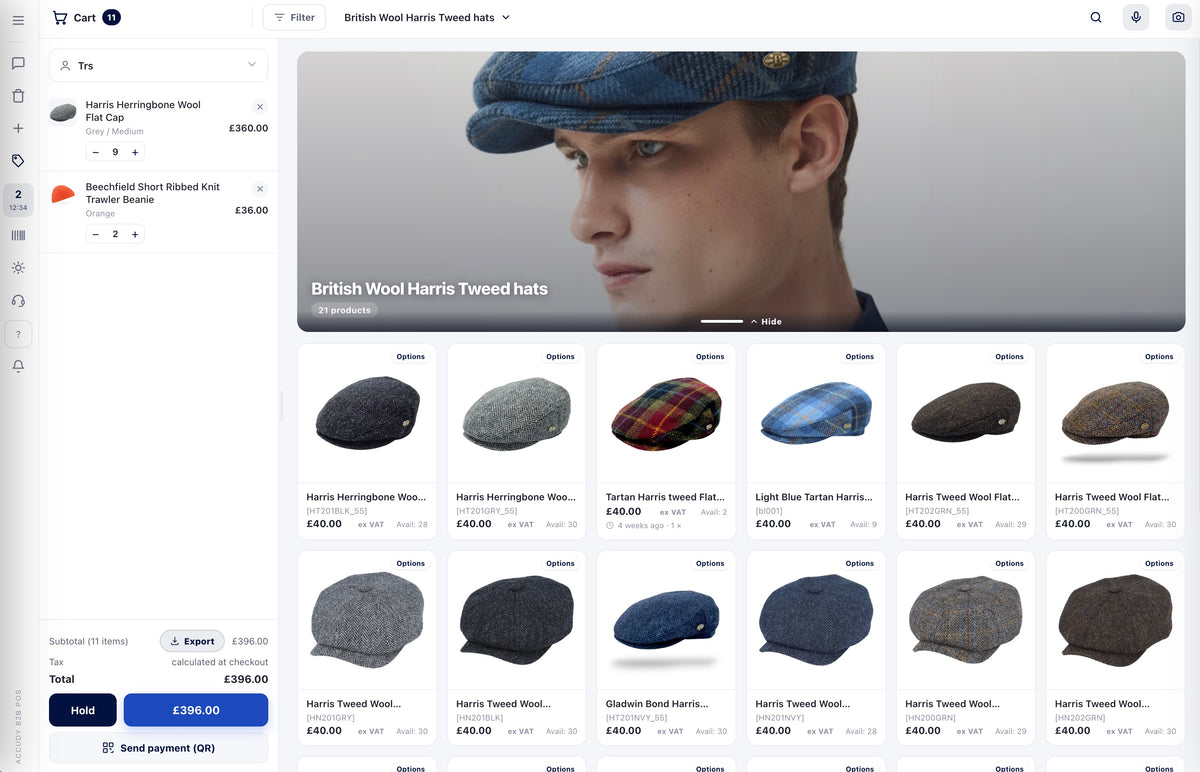Open the notifications bell icon

click(x=18, y=367)
